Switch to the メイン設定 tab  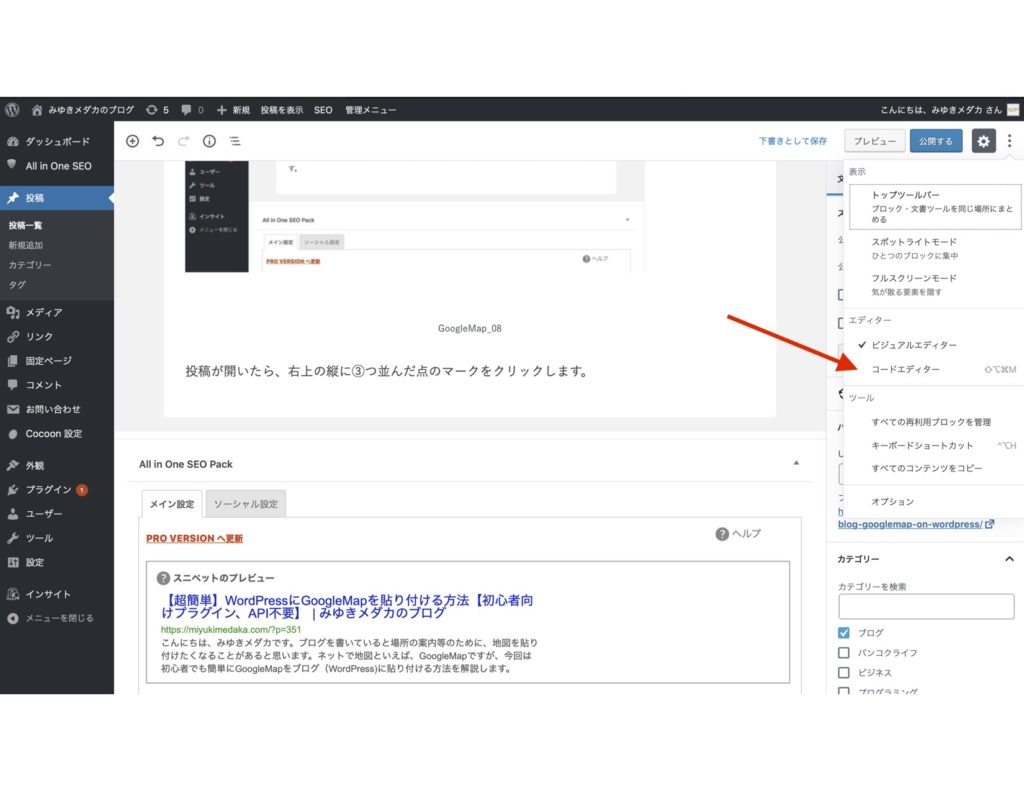click(x=172, y=504)
